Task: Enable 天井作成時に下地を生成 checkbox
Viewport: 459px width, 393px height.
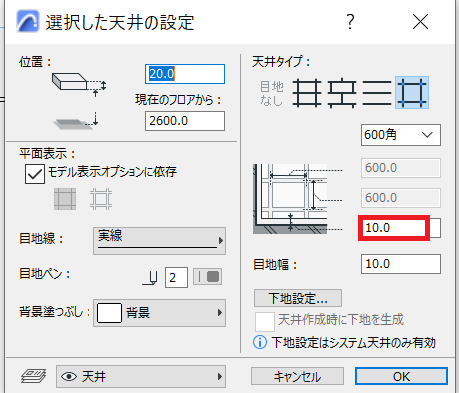Action: click(265, 322)
